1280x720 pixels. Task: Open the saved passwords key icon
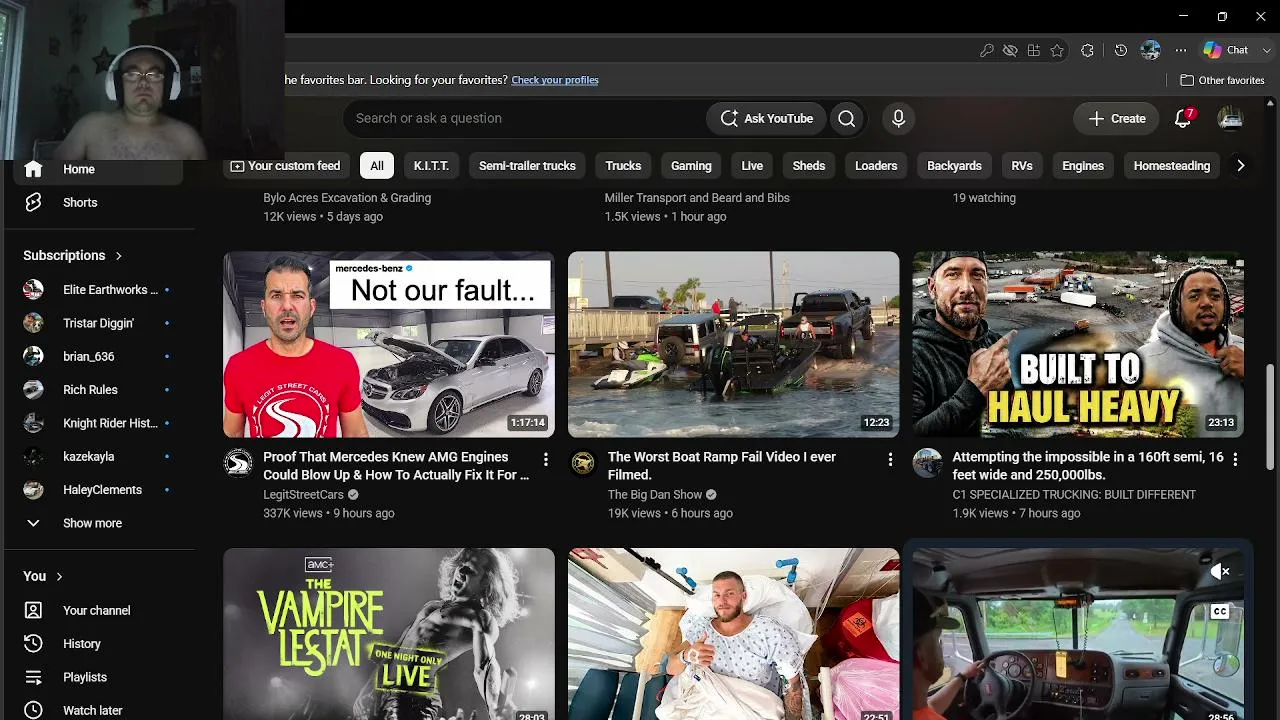pyautogui.click(x=986, y=50)
